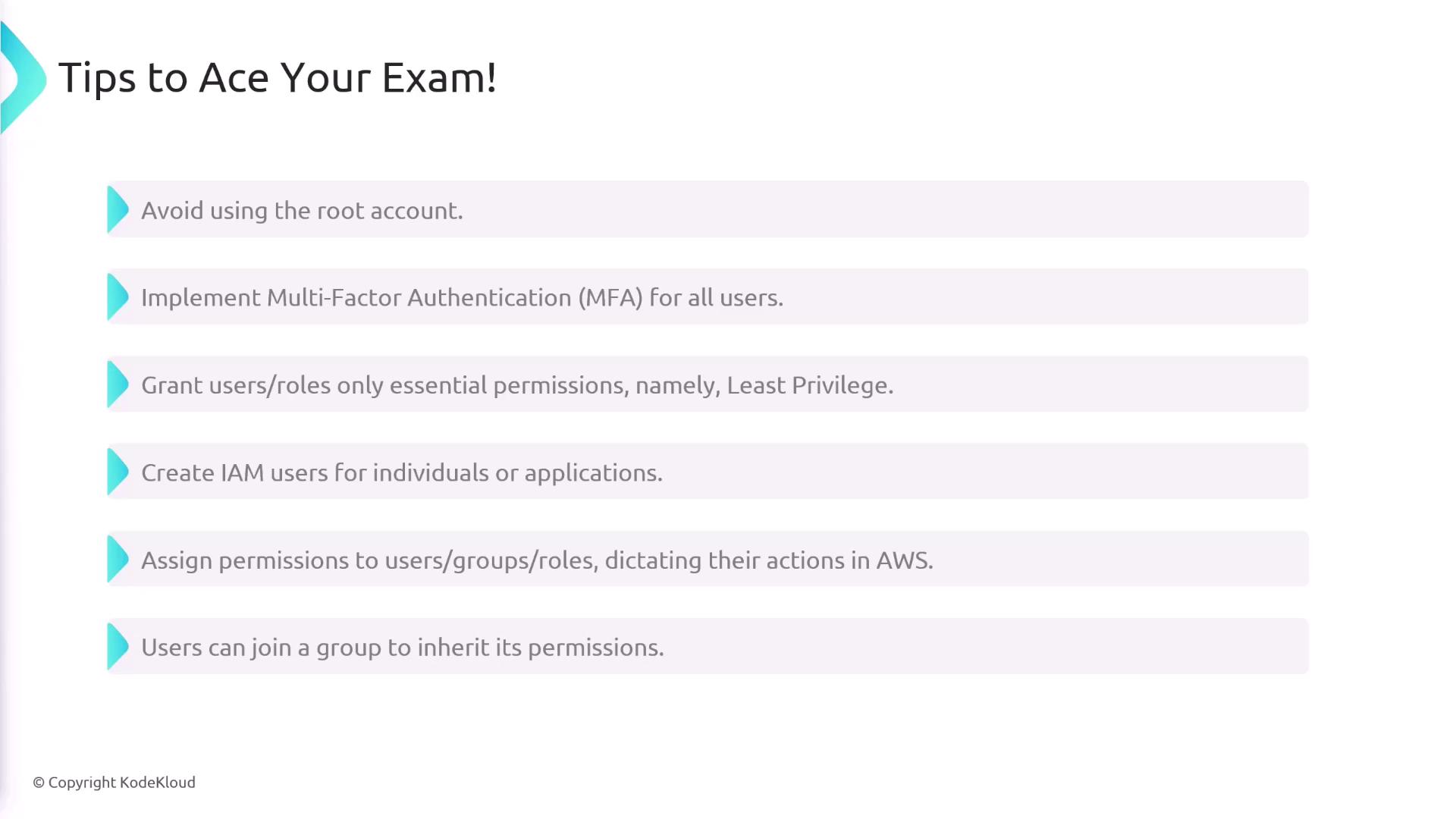Click the word 'AWS' in the fifth tip
Viewport: 1456px width, 819px height.
click(903, 560)
